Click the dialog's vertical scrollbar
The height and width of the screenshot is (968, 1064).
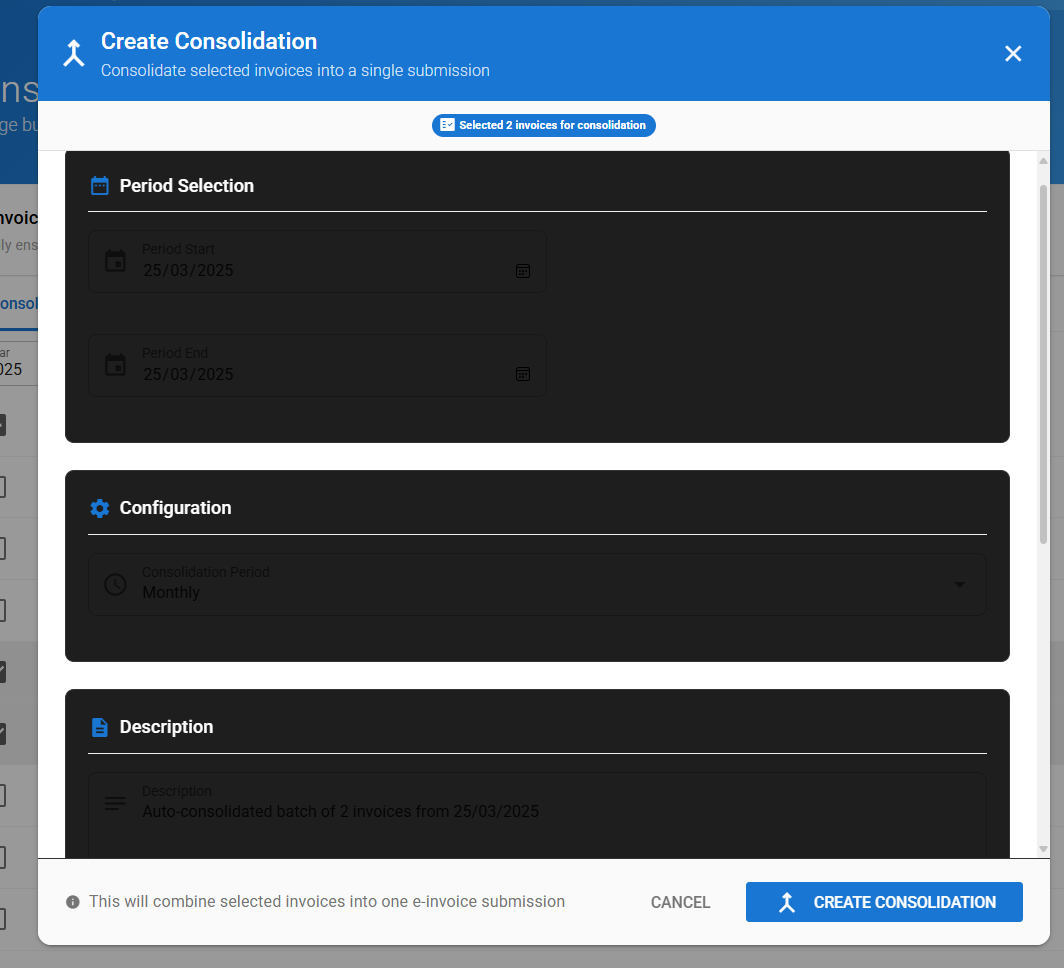coord(1043,360)
